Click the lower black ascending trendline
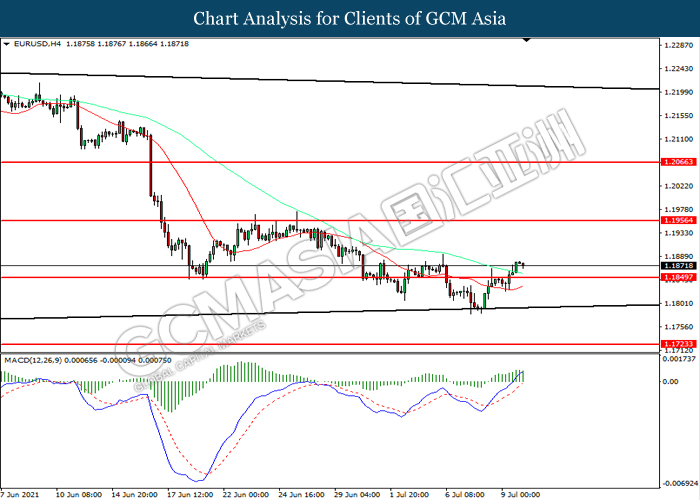The image size is (700, 500). click(300, 313)
